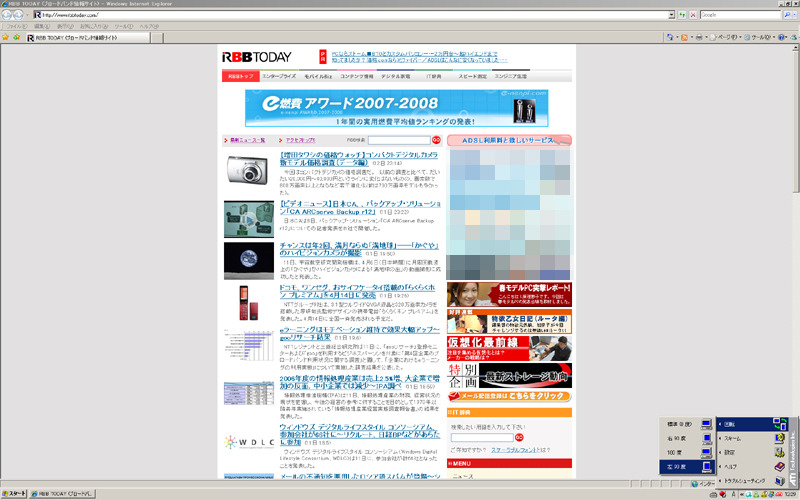Click the IE refresh button
The image size is (800, 500).
[681, 15]
